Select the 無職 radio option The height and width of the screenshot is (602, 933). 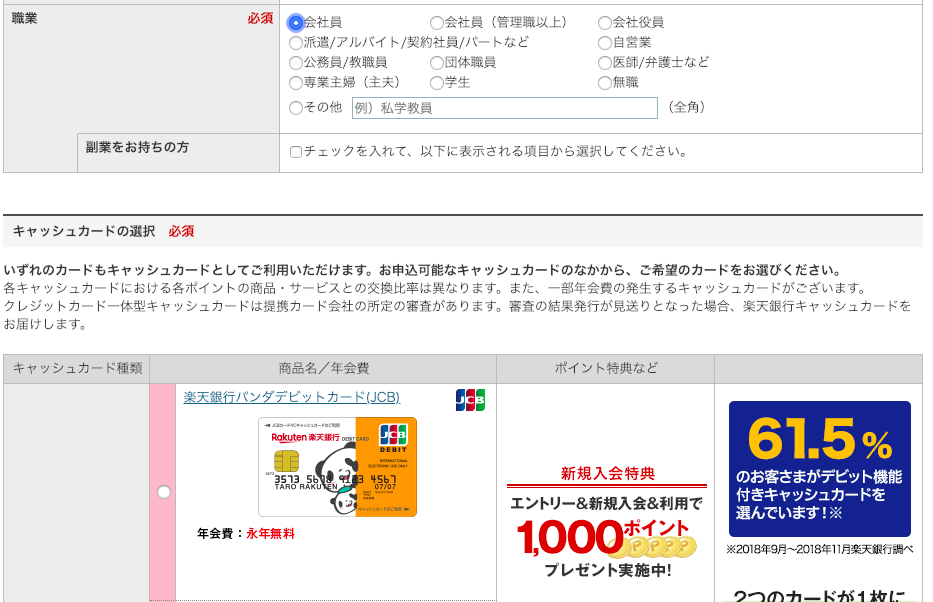[605, 83]
